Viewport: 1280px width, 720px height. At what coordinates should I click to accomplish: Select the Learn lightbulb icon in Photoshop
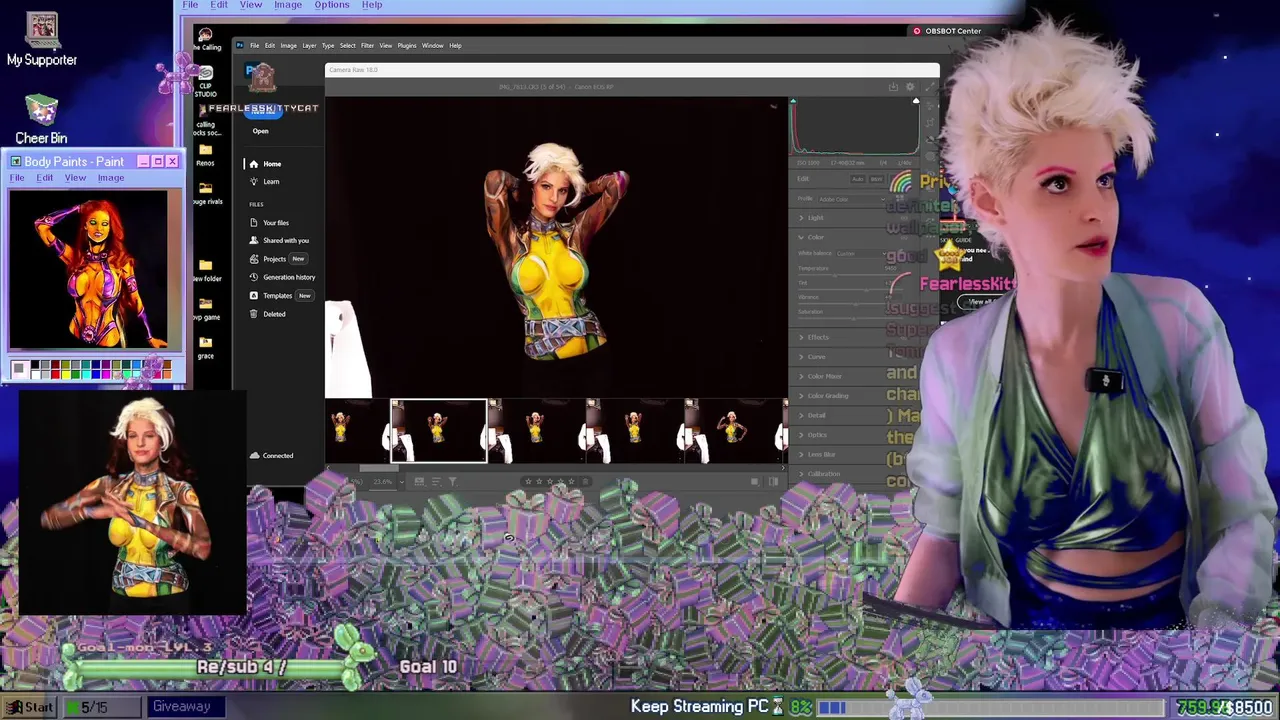pyautogui.click(x=254, y=182)
